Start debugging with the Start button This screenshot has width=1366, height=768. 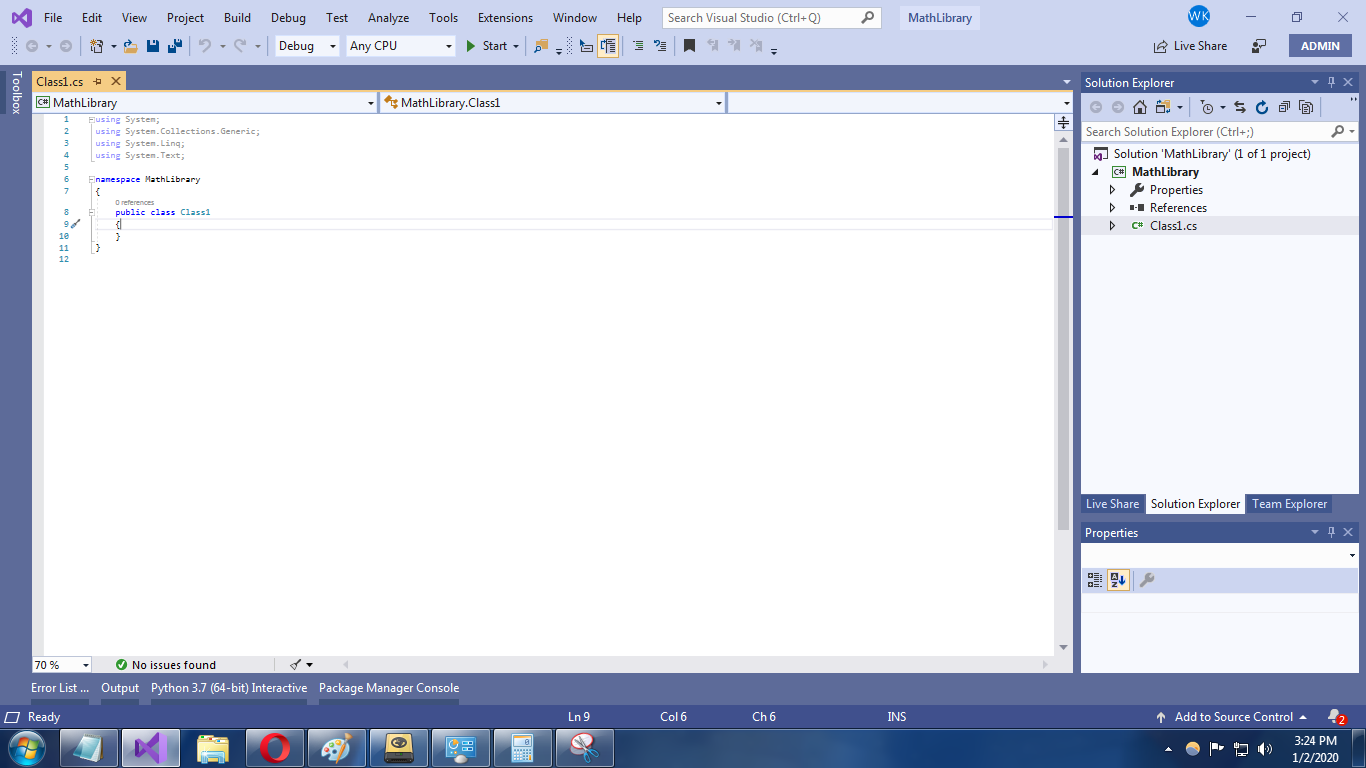[x=487, y=46]
